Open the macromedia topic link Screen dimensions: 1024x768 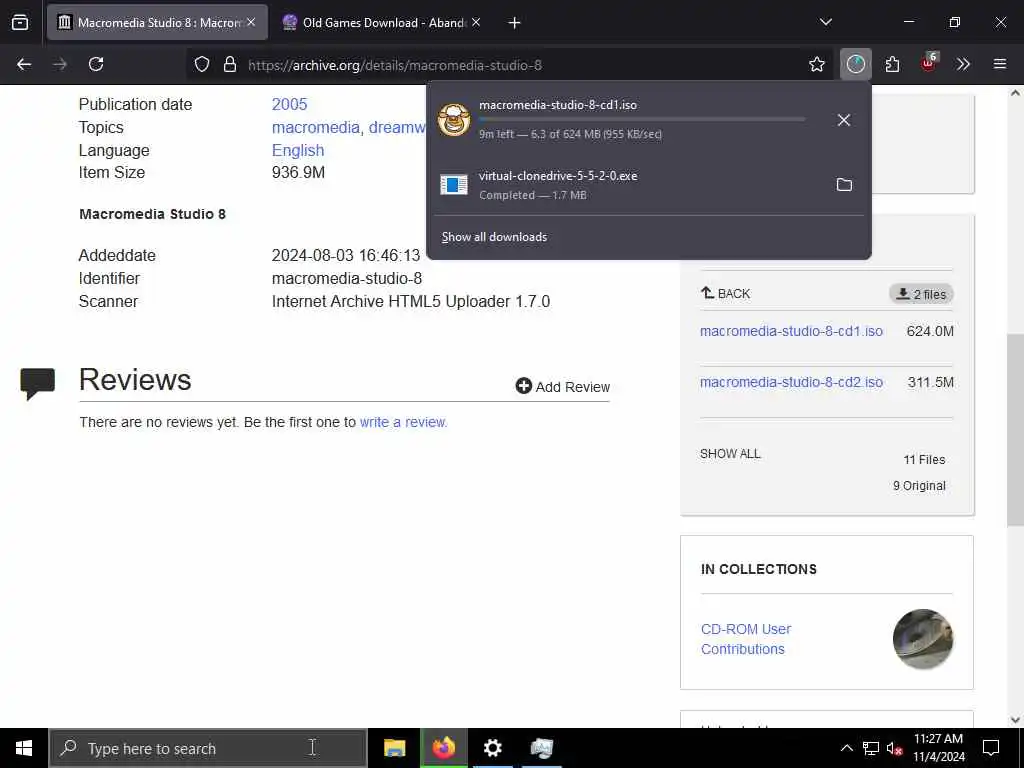click(x=316, y=127)
